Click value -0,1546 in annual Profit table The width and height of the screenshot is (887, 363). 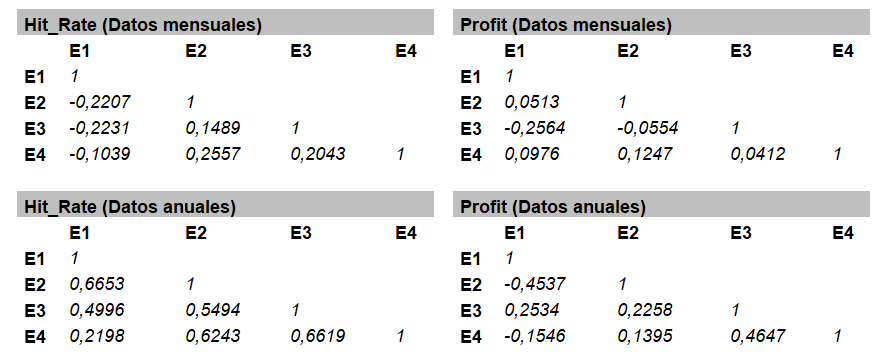(x=535, y=336)
